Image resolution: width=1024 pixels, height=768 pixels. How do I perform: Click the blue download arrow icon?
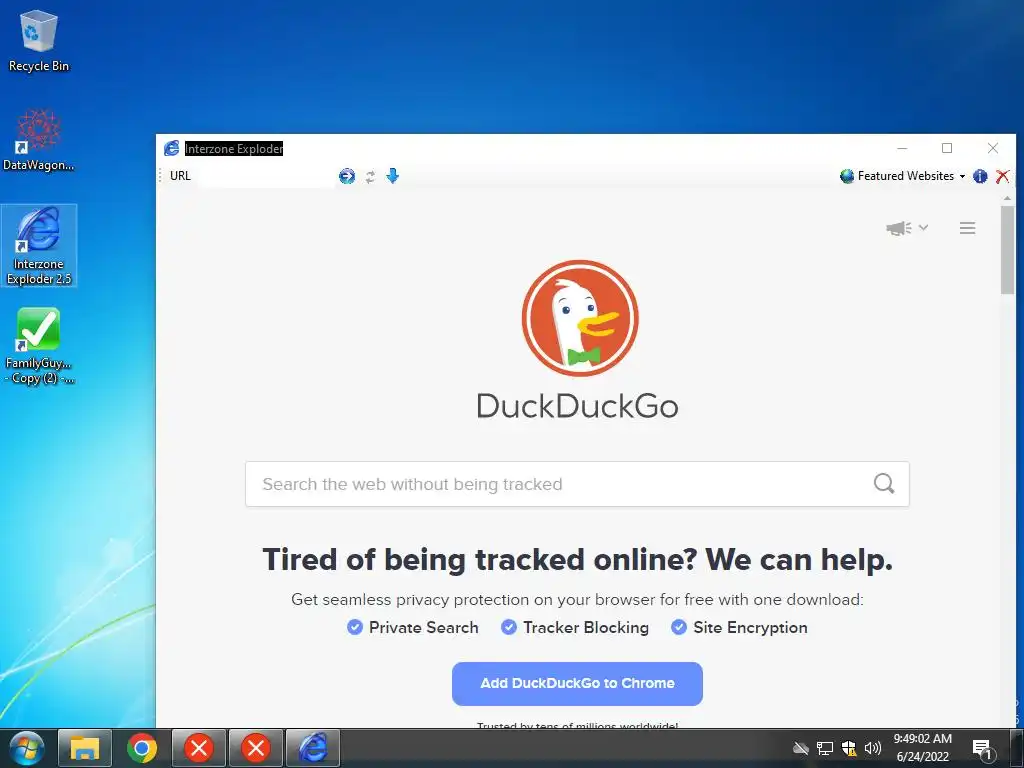pyautogui.click(x=392, y=176)
